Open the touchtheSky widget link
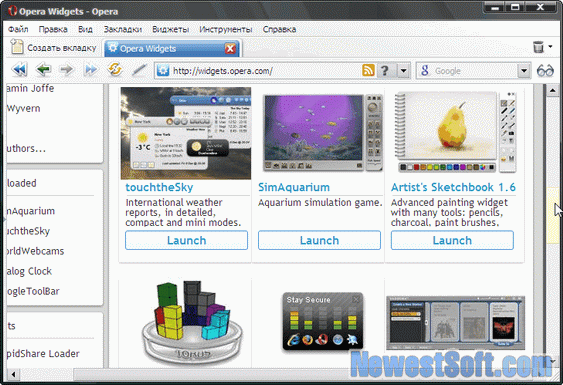 pyautogui.click(x=159, y=187)
